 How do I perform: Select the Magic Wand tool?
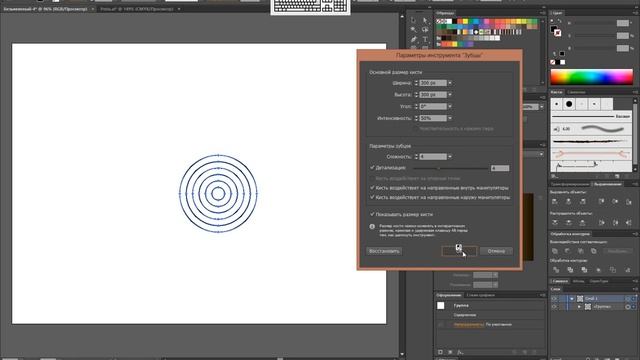pos(413,30)
